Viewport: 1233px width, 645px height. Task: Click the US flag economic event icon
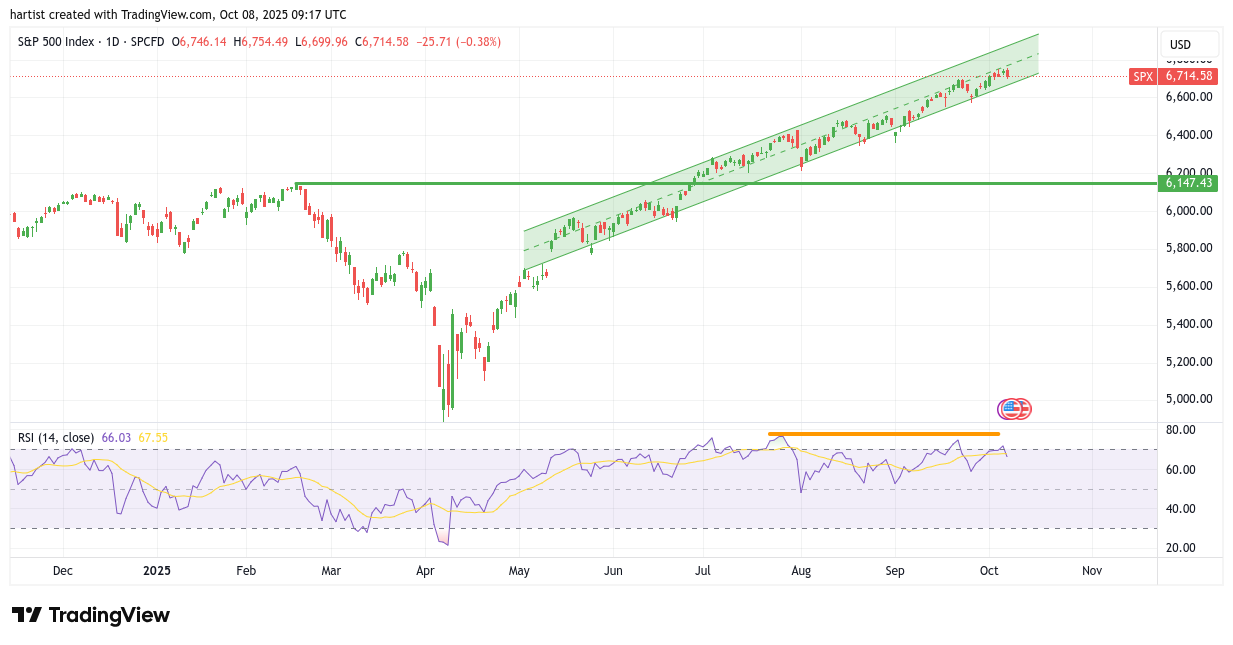click(1012, 408)
